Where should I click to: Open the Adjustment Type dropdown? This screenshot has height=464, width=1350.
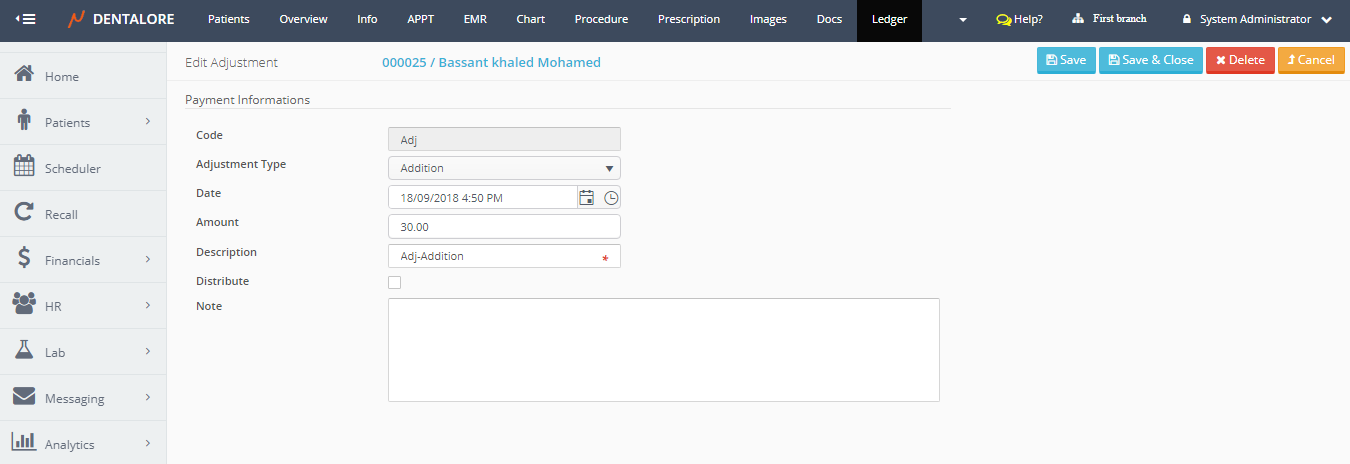(x=504, y=168)
